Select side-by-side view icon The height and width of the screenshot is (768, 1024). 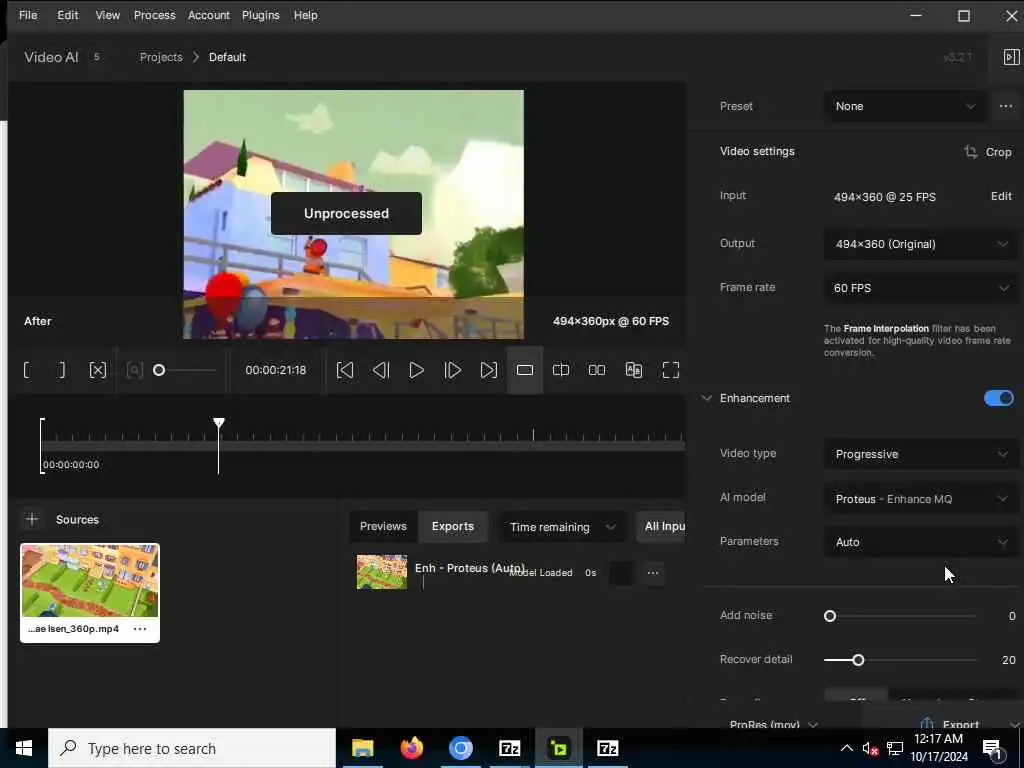click(597, 370)
